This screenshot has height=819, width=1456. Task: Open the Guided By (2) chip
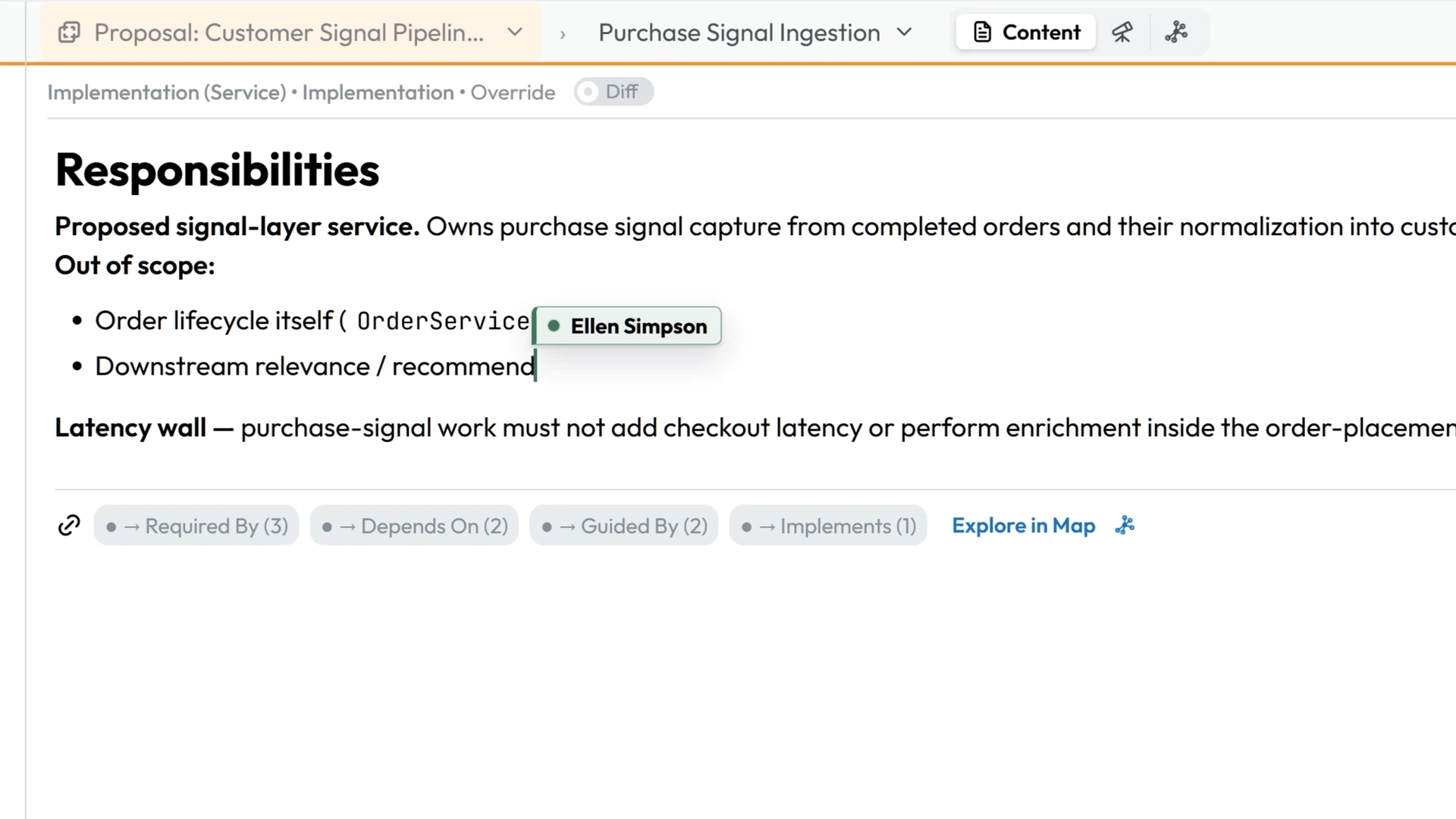pyautogui.click(x=624, y=526)
